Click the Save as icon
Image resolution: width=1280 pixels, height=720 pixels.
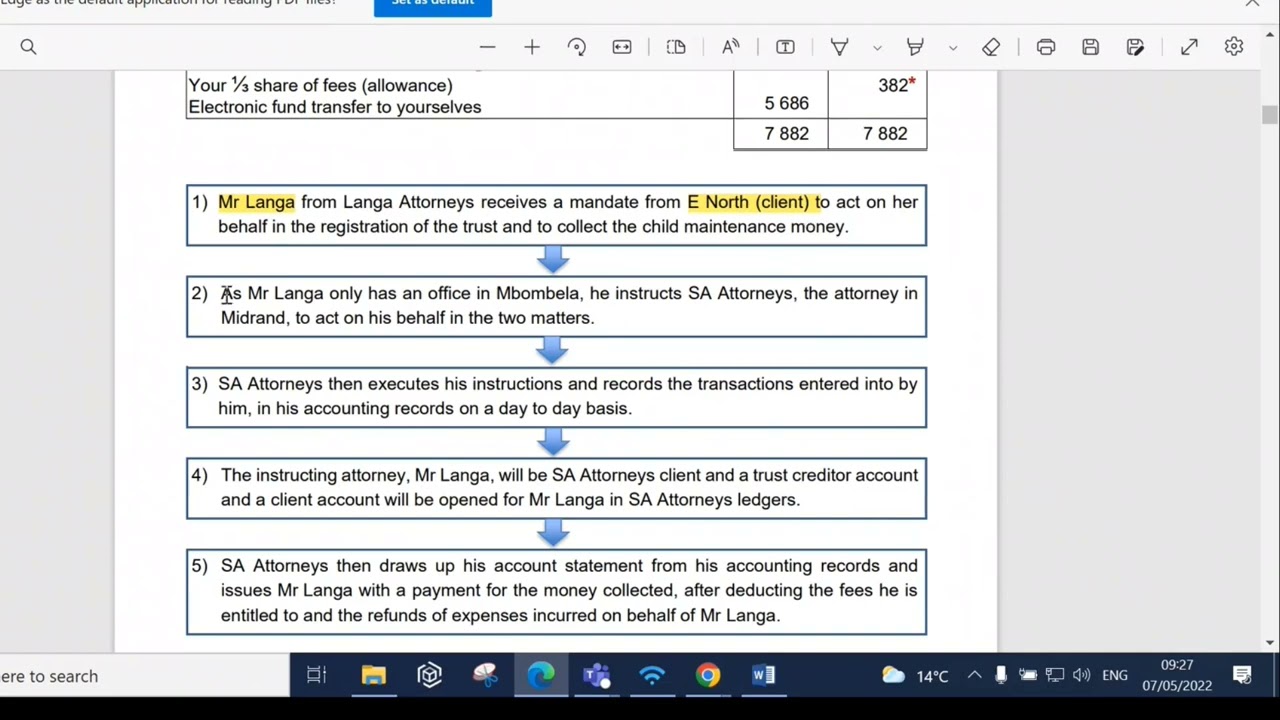(1135, 47)
